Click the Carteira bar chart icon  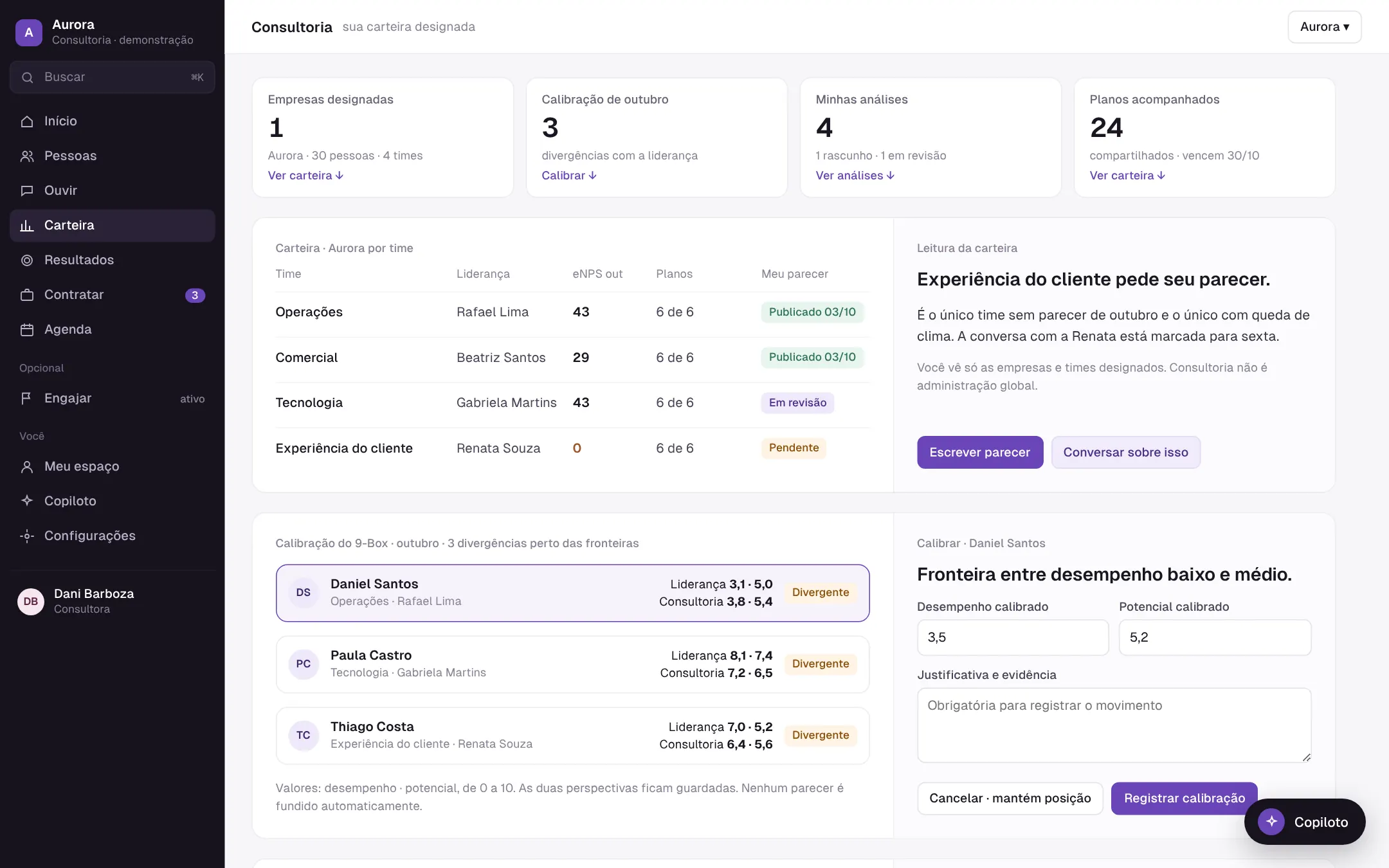(x=27, y=226)
